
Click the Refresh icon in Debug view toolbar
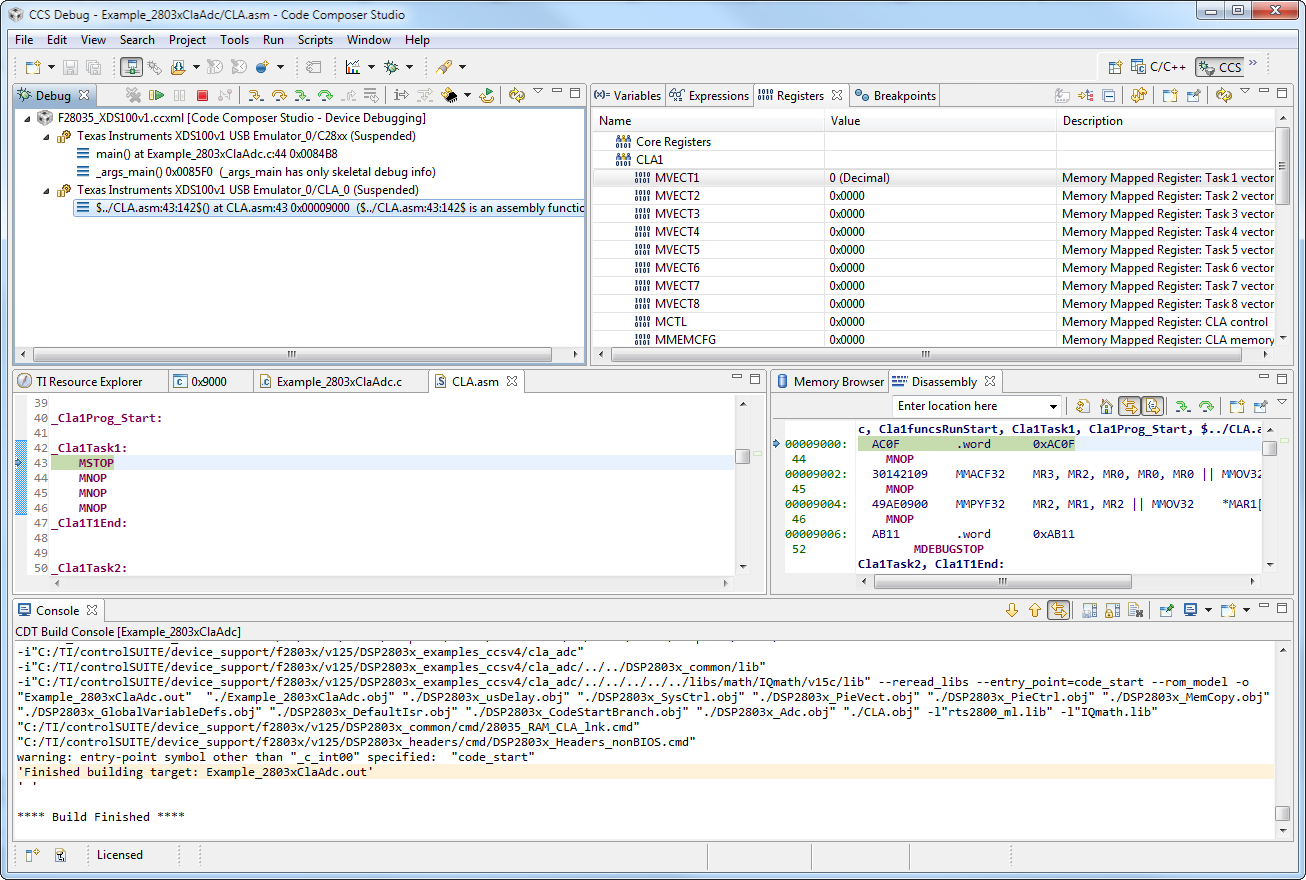(x=516, y=95)
